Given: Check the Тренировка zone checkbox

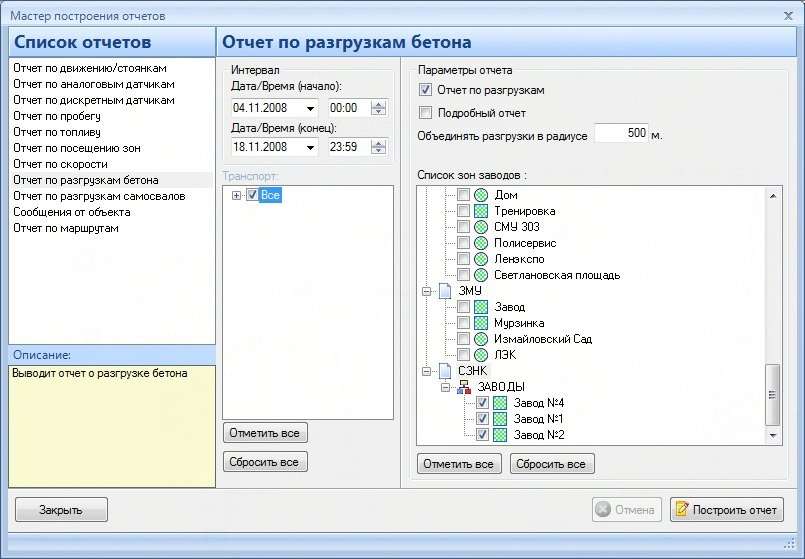Looking at the screenshot, I should tap(463, 211).
